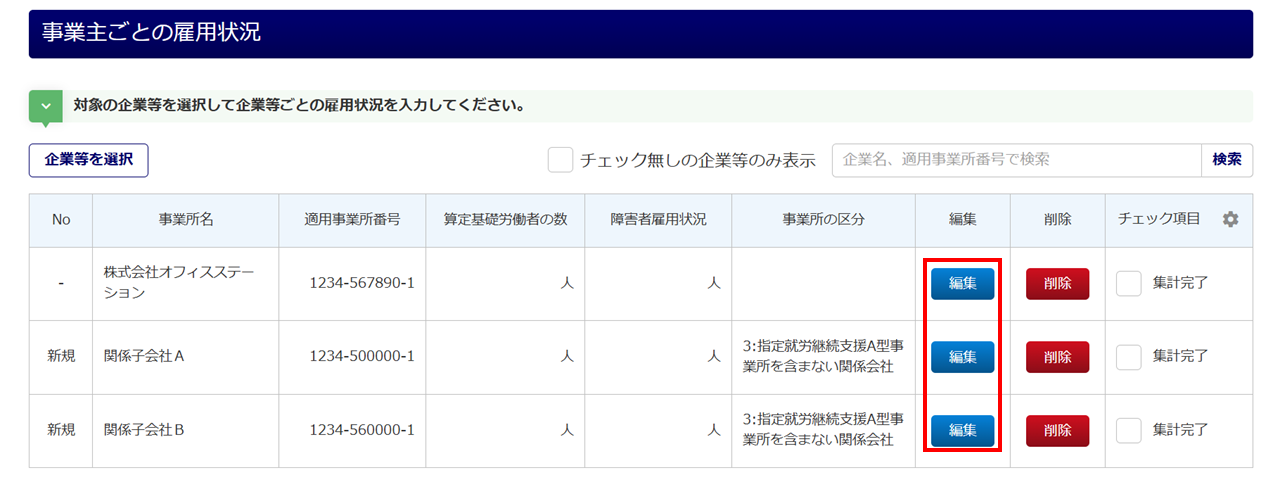Viewport: 1280px width, 482px height.
Task: Delete the 株式会社オフィスステーション row with 削除
Action: pos(1057,284)
